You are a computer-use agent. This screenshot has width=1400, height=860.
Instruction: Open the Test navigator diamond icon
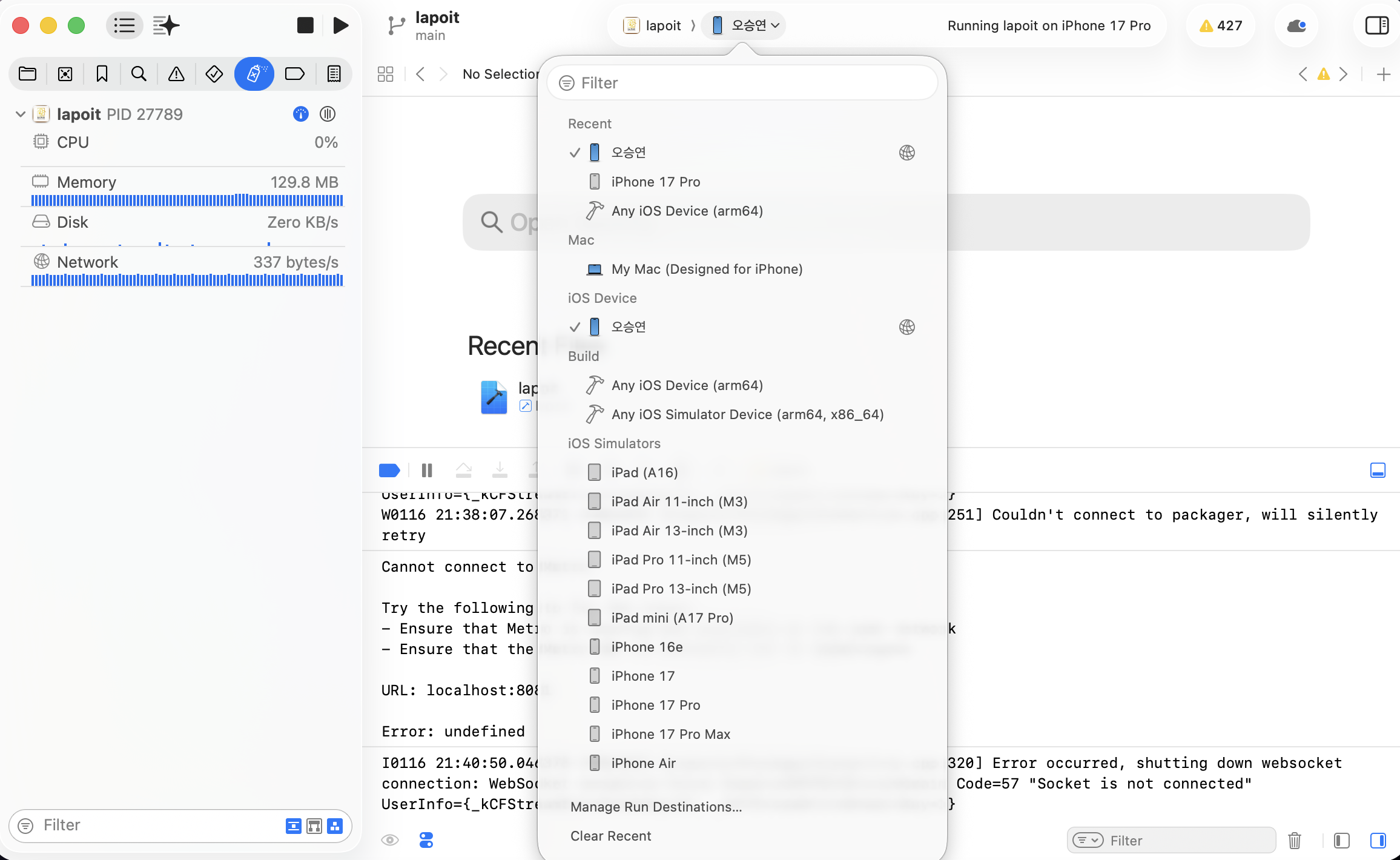click(214, 74)
